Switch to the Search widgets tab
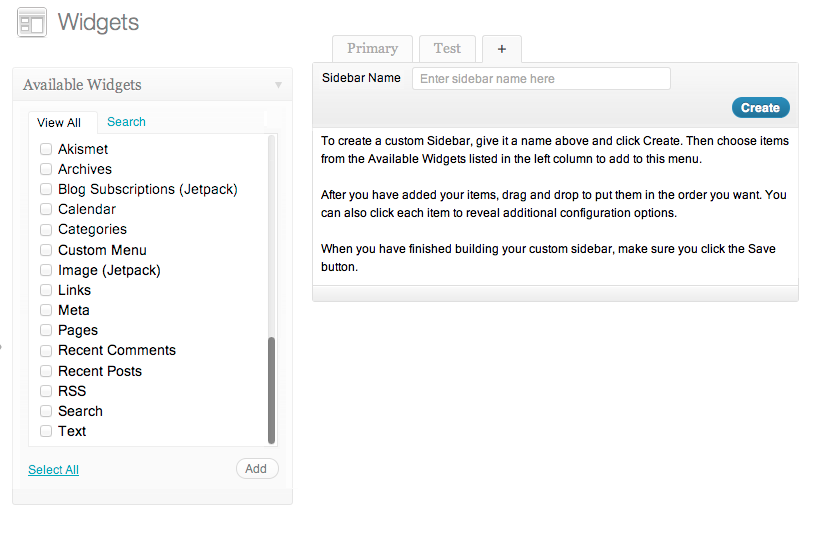Image resolution: width=837 pixels, height=548 pixels. tap(126, 122)
